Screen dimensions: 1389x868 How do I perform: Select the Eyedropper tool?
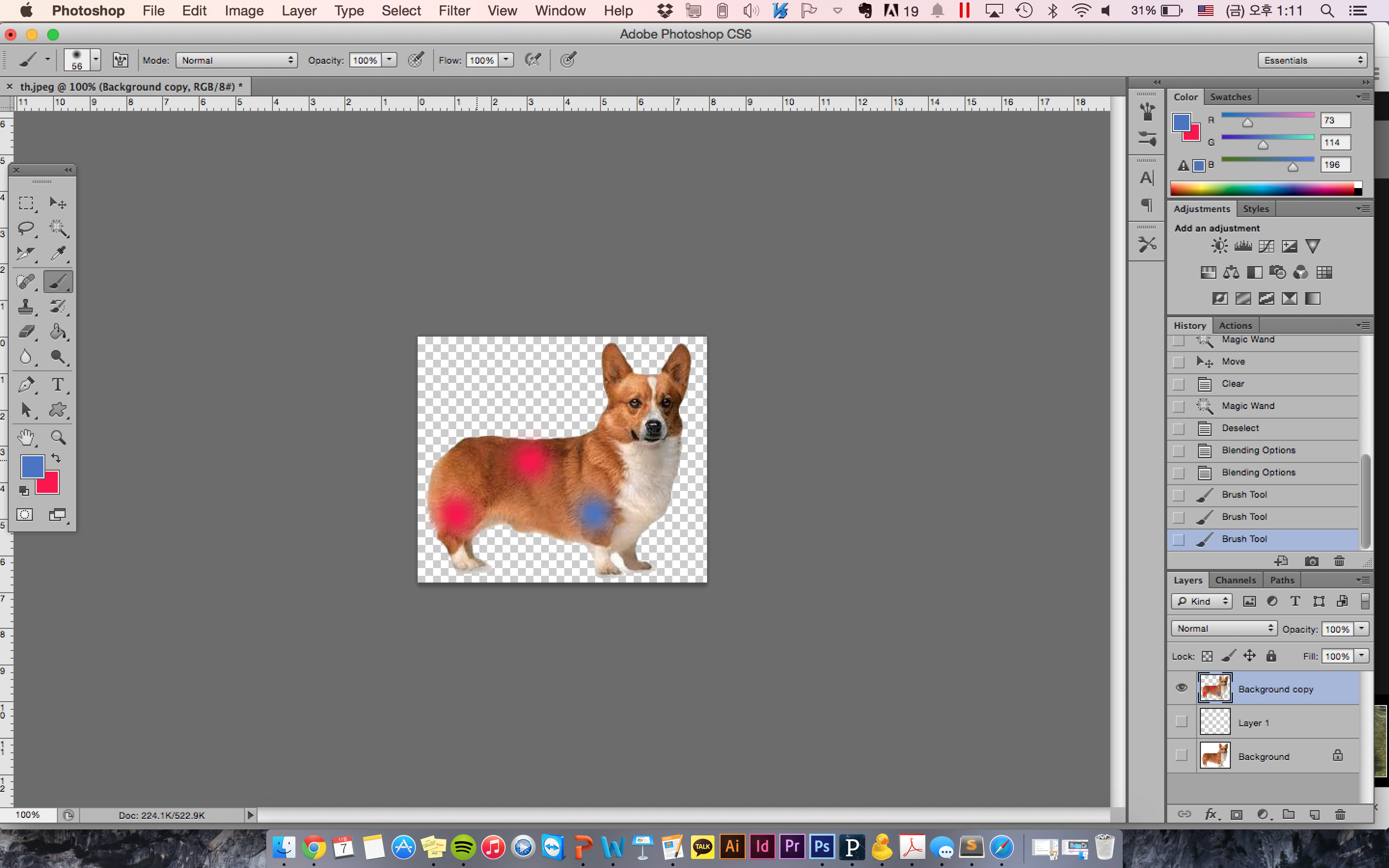click(x=57, y=253)
